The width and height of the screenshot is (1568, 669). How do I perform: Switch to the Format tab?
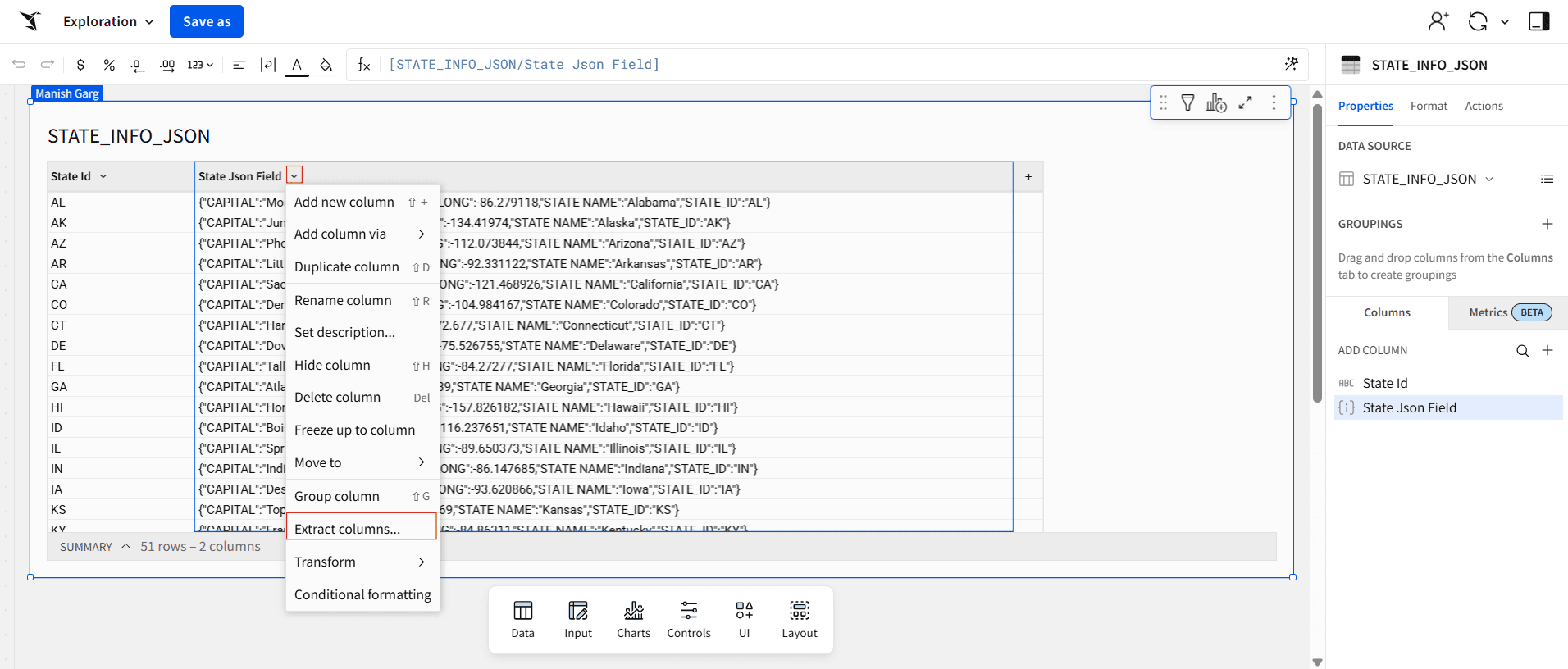tap(1429, 107)
